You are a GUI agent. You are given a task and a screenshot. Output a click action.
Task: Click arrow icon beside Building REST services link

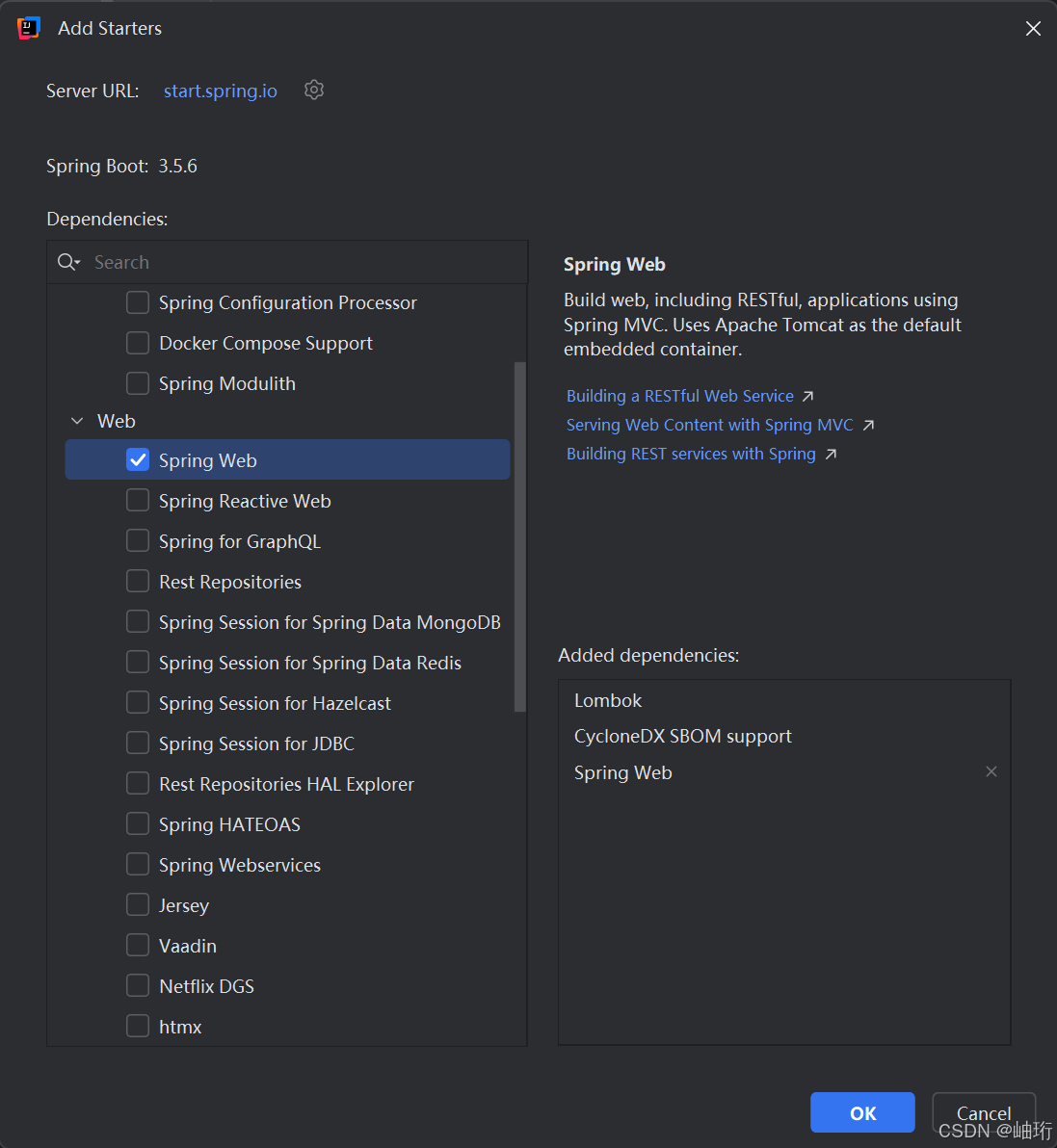click(x=831, y=454)
